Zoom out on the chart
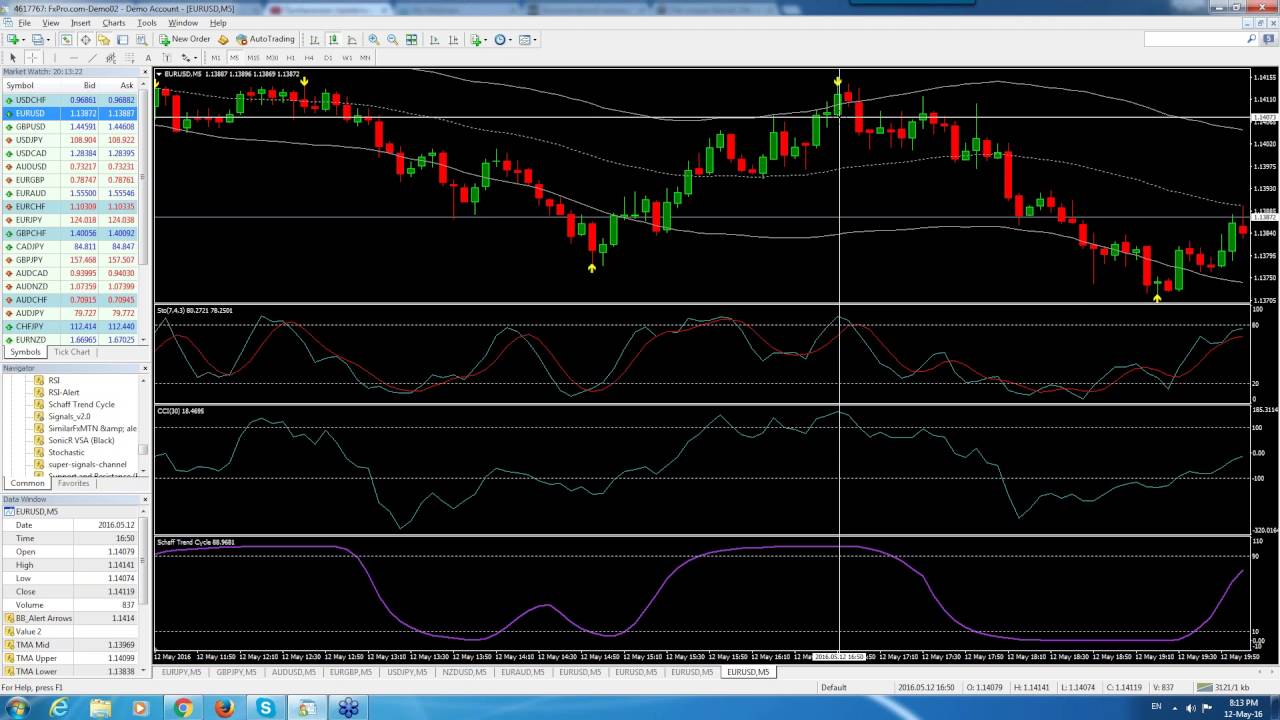The width and height of the screenshot is (1280, 720). [x=392, y=40]
